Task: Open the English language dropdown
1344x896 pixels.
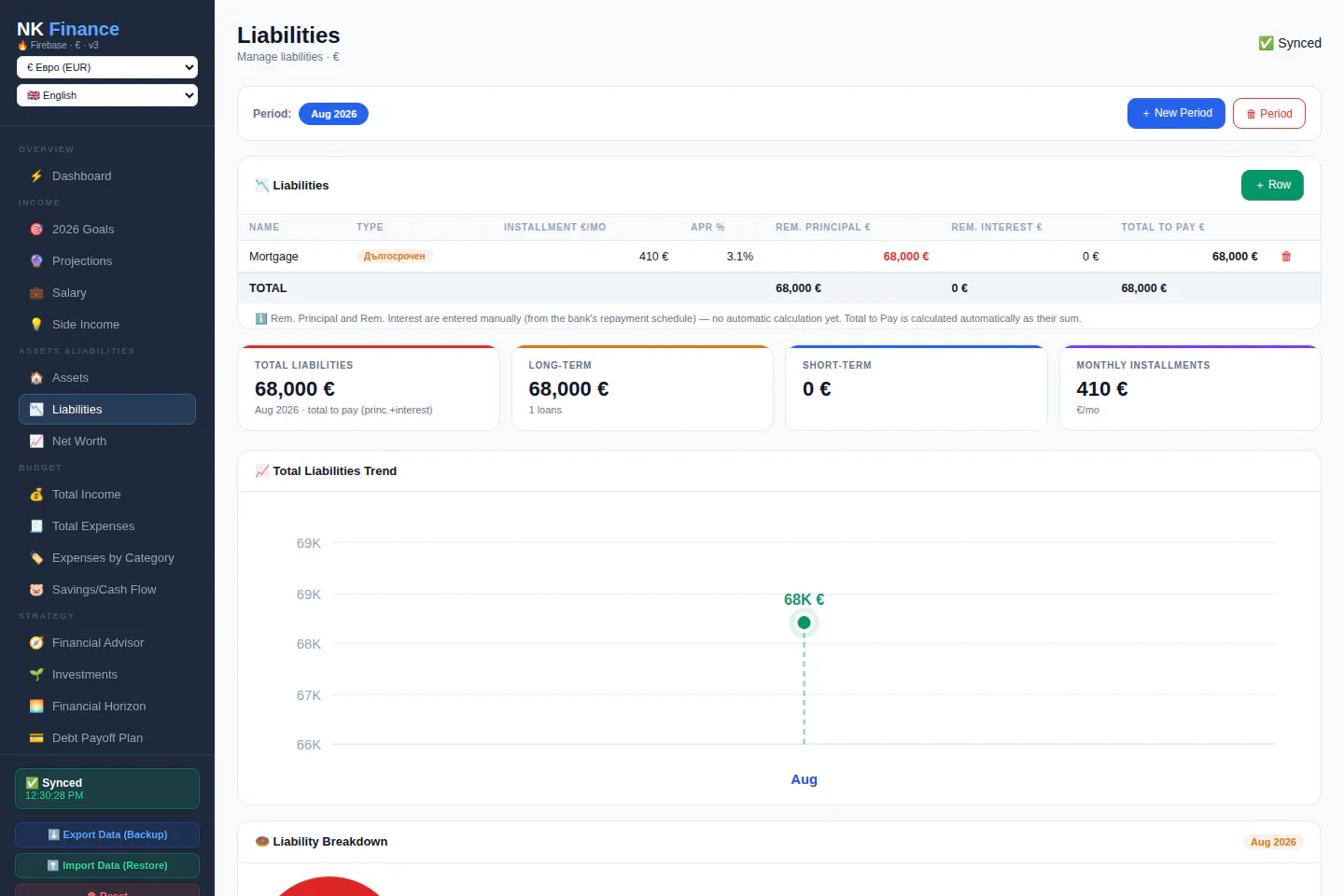Action: (x=107, y=95)
